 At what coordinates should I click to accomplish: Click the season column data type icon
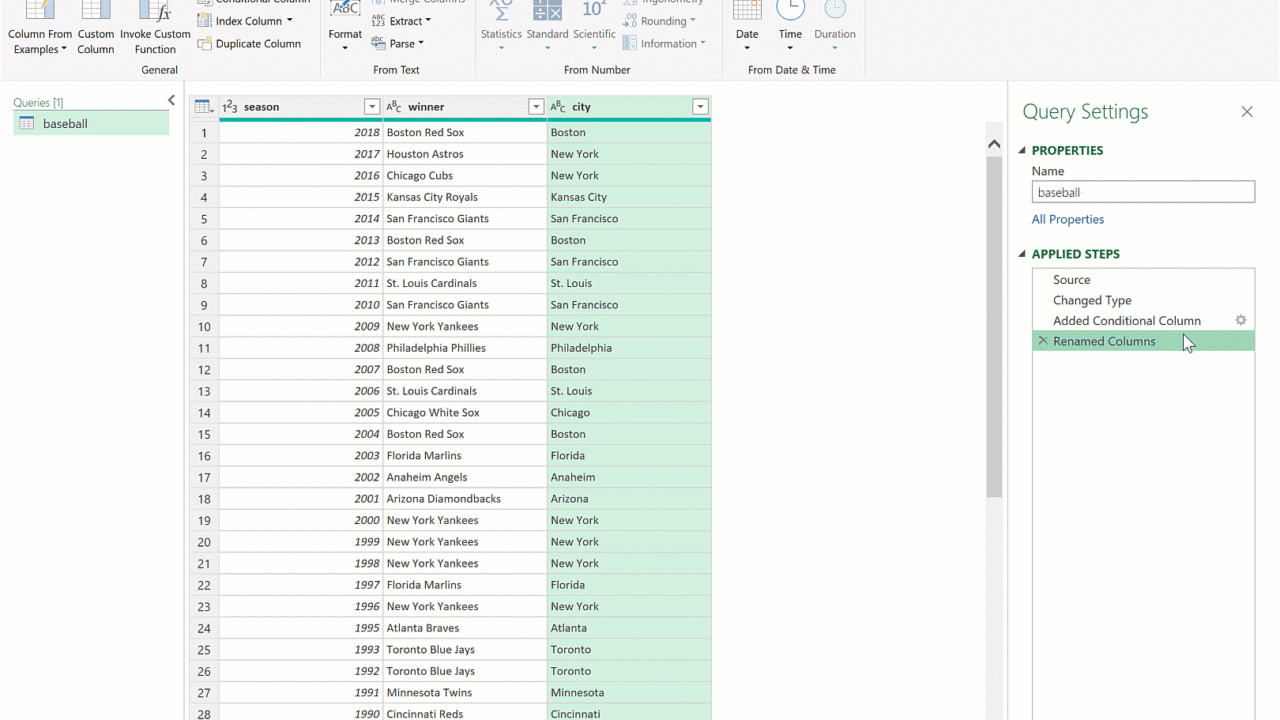[230, 107]
